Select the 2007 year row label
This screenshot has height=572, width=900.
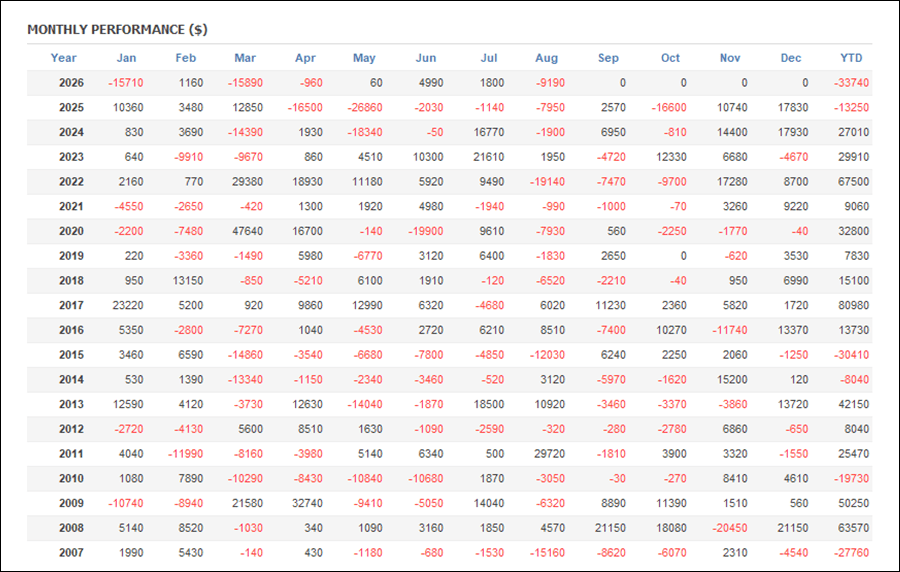[71, 552]
